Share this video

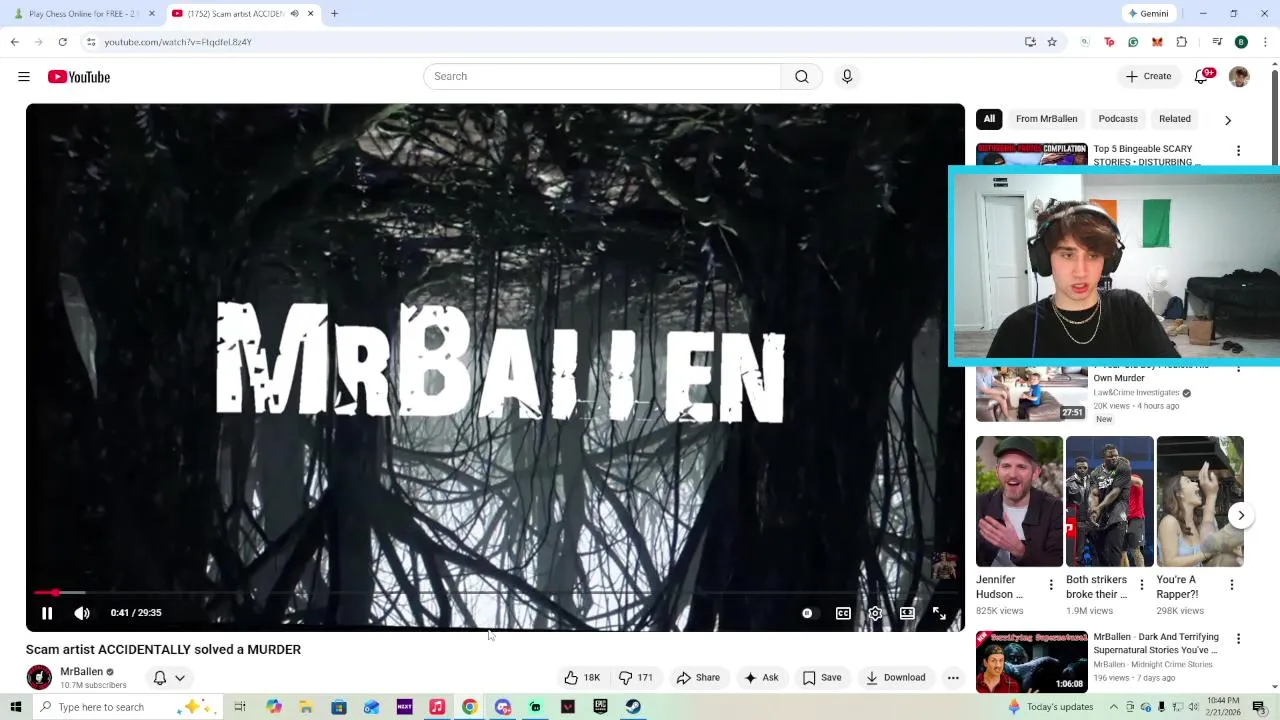coord(698,678)
